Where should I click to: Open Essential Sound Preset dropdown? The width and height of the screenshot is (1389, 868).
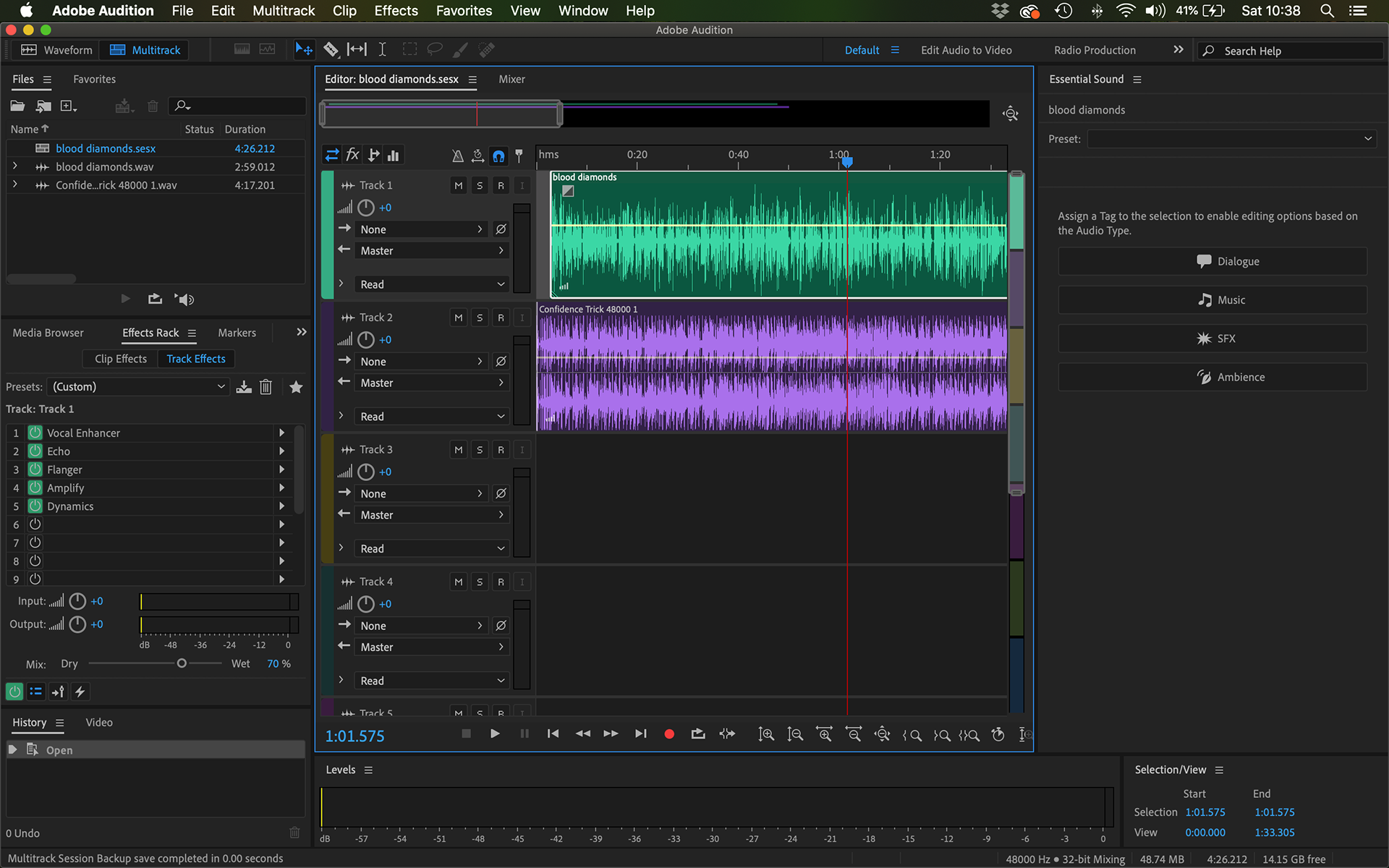click(x=1231, y=139)
